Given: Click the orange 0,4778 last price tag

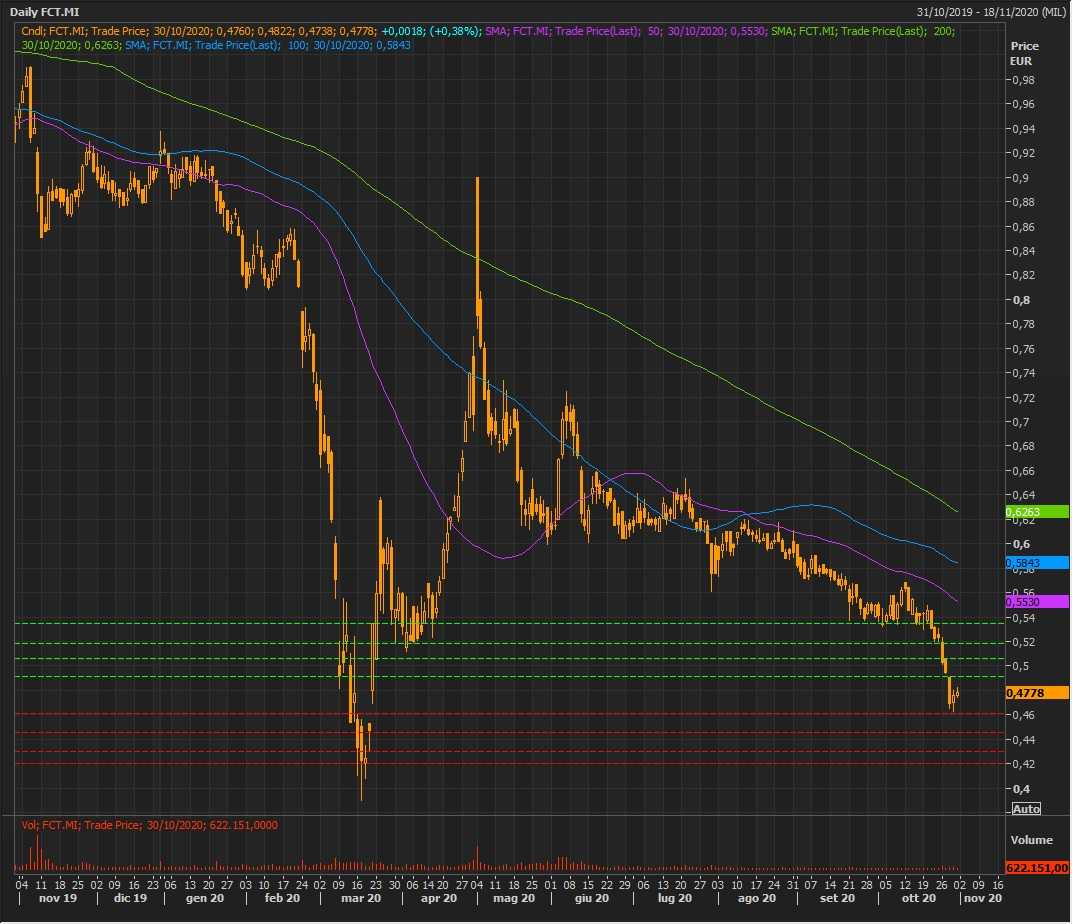Looking at the screenshot, I should (1037, 693).
